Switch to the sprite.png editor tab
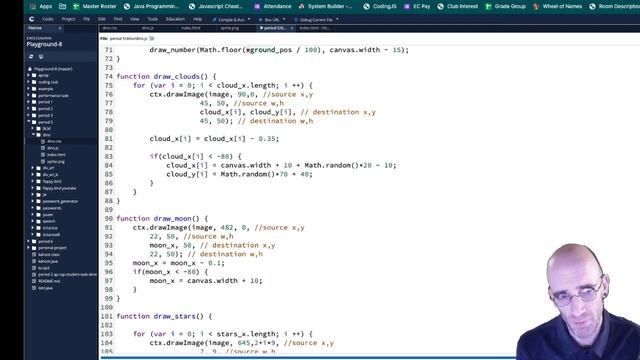This screenshot has width=640, height=360. pyautogui.click(x=229, y=28)
